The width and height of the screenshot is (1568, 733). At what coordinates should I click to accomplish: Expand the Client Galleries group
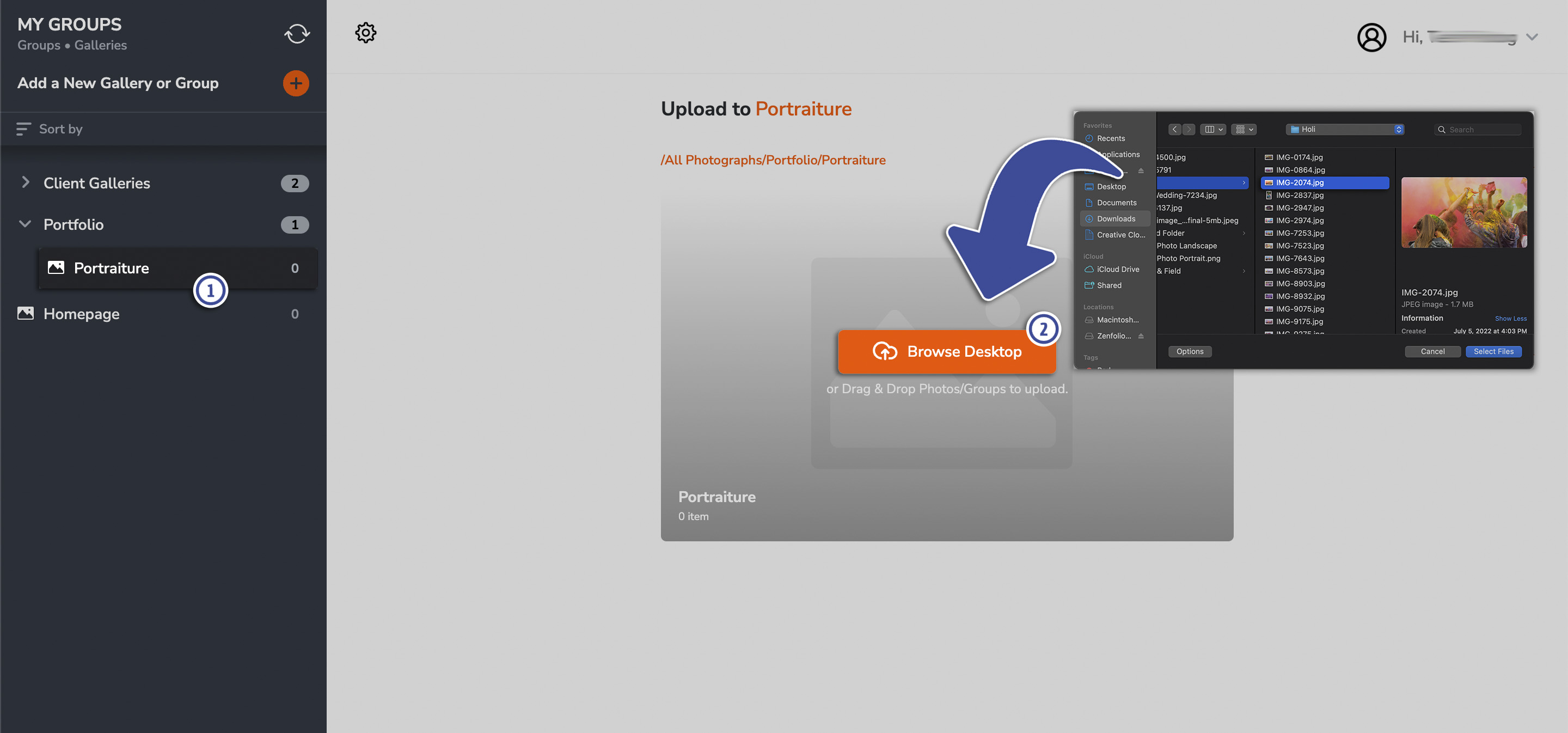[x=26, y=182]
